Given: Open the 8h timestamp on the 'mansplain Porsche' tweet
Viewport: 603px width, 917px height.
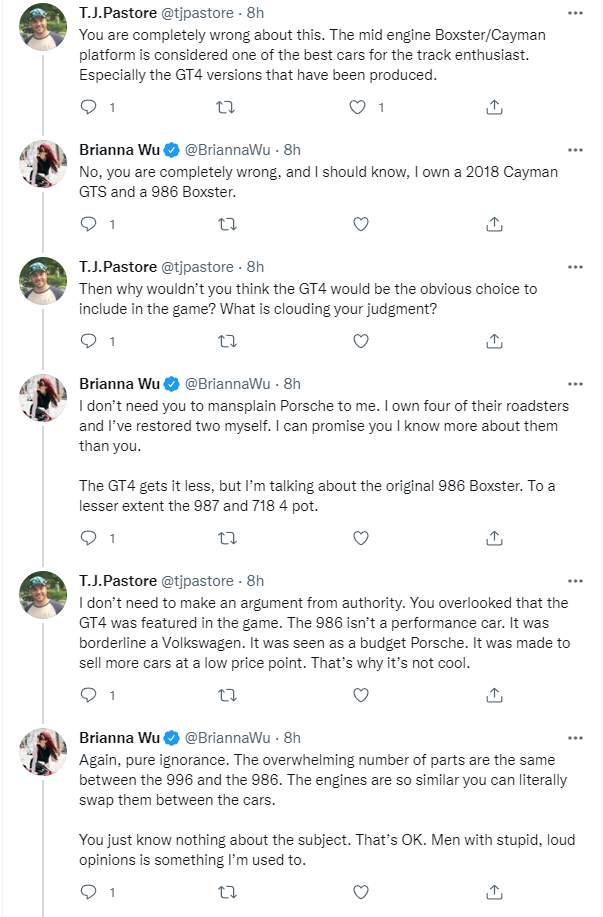Looking at the screenshot, I should coord(292,384).
